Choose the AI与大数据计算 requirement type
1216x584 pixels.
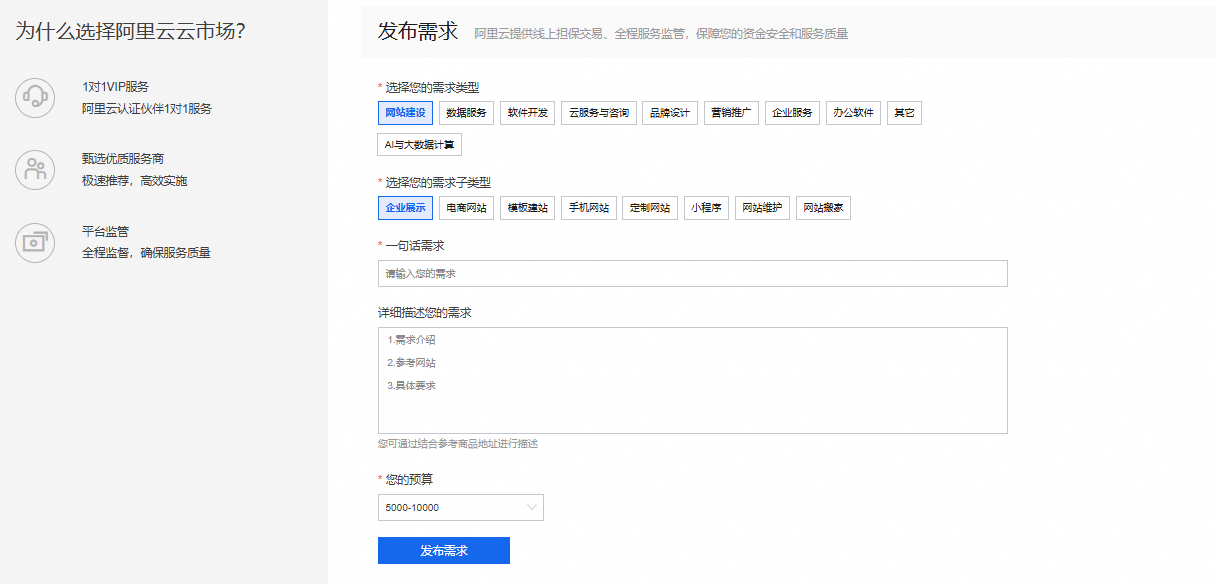(x=420, y=145)
